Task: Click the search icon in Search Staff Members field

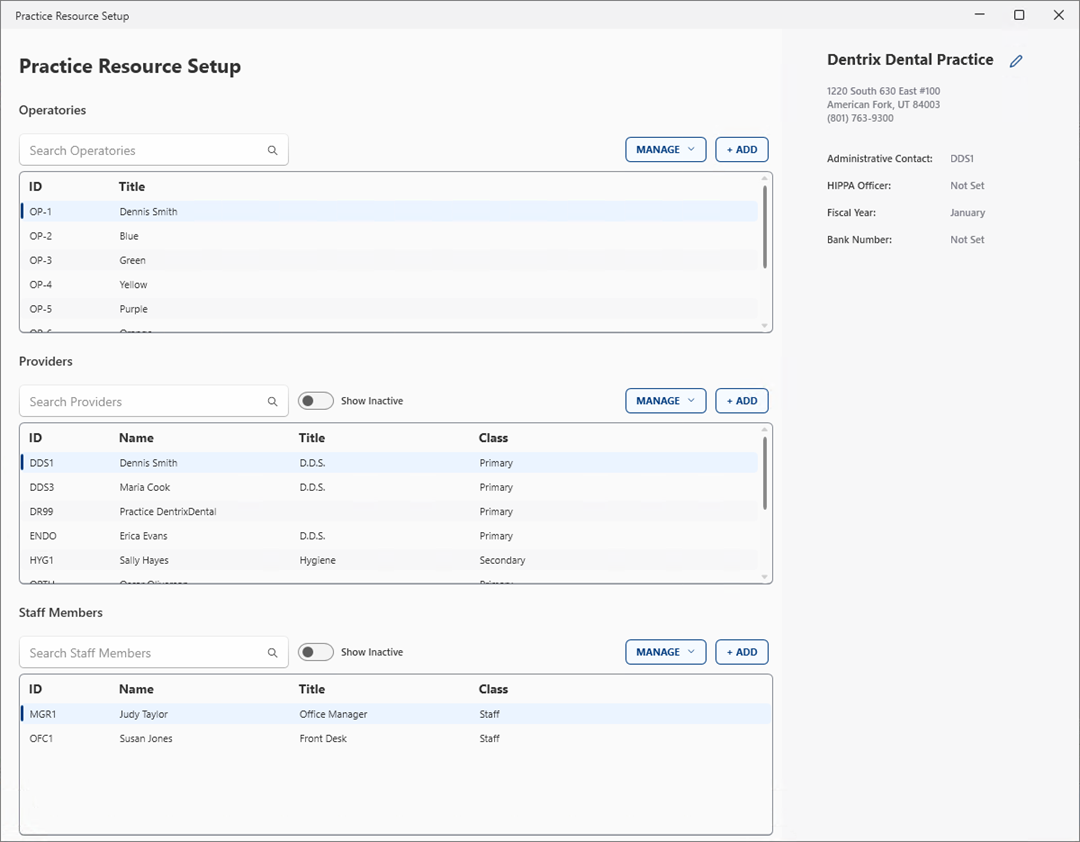Action: click(272, 651)
